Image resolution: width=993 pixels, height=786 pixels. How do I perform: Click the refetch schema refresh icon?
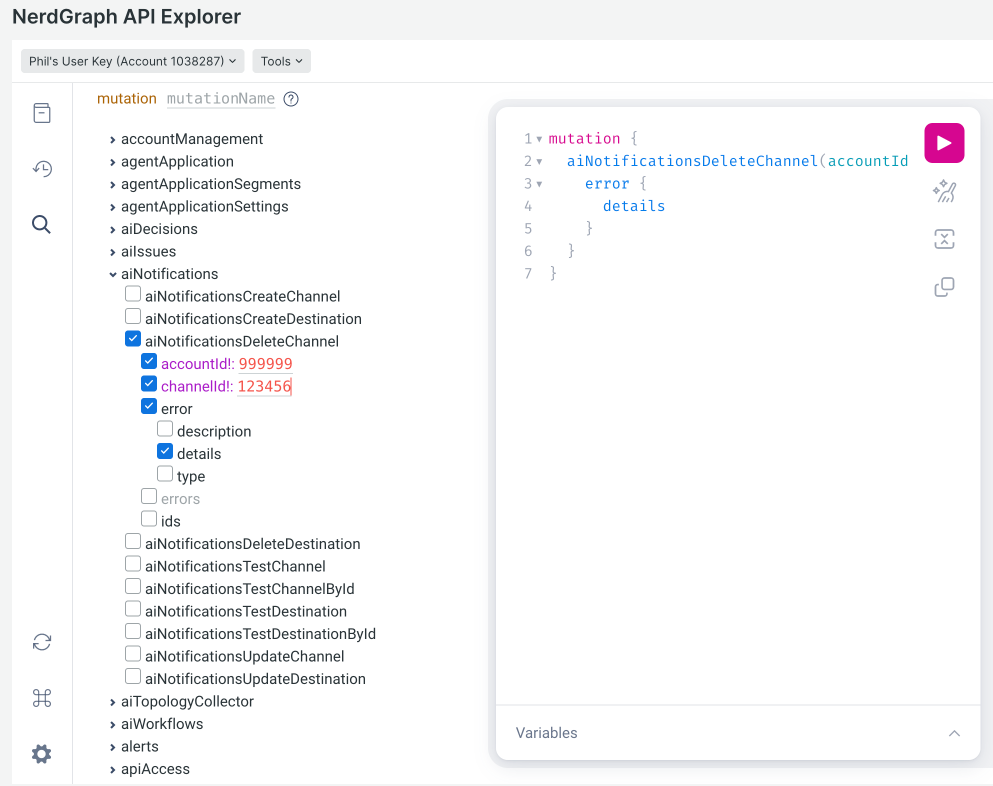click(x=41, y=642)
